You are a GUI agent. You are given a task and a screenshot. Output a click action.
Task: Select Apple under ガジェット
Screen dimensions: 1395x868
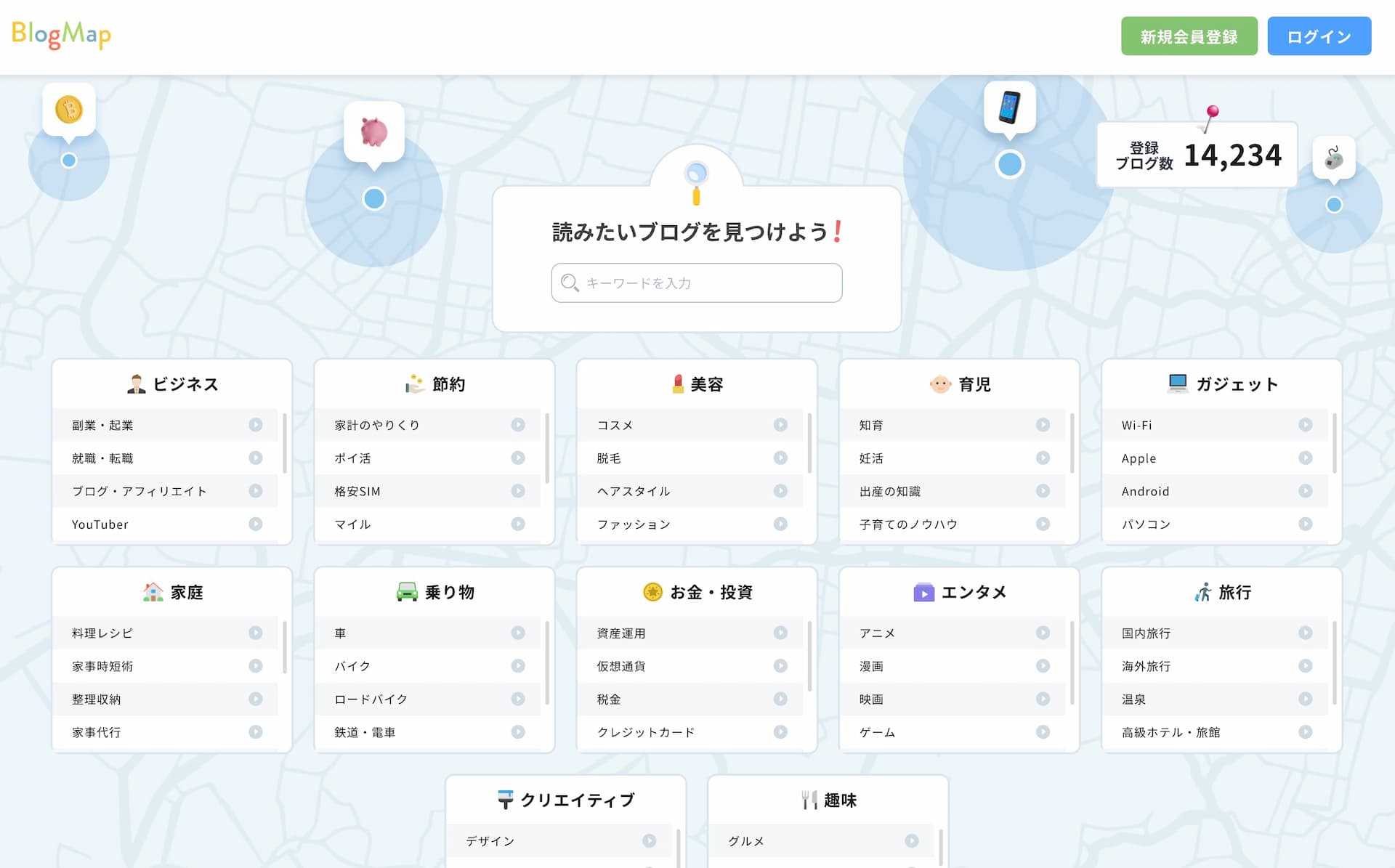point(1139,458)
